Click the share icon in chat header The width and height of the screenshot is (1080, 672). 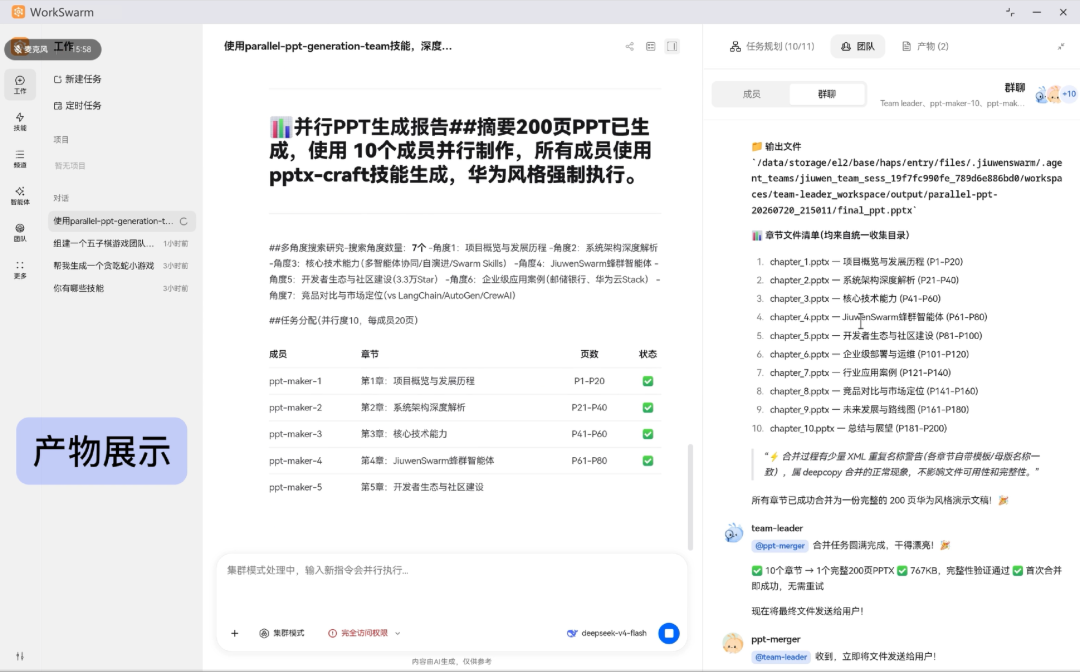[630, 46]
